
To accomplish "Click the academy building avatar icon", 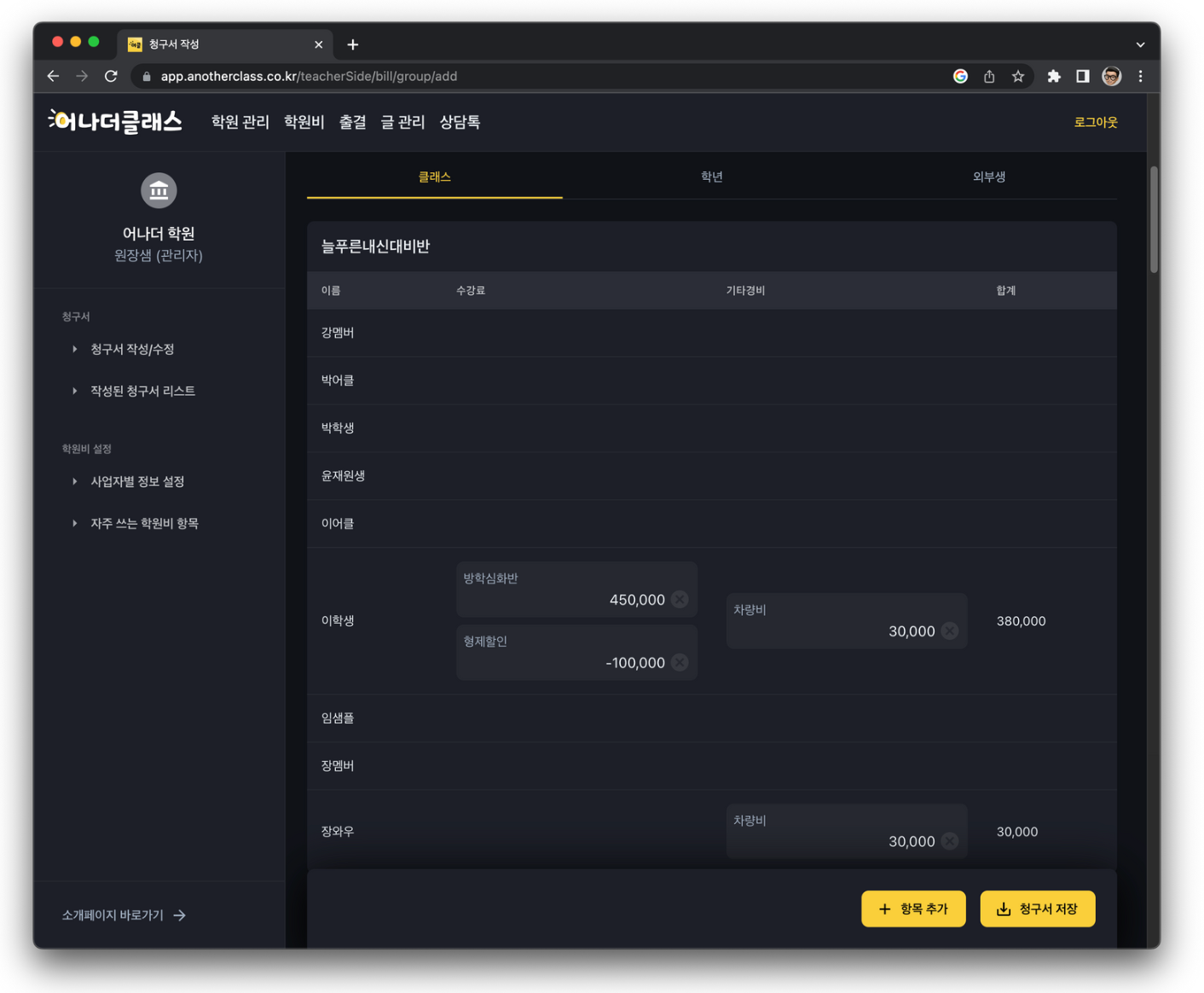I will pyautogui.click(x=159, y=190).
